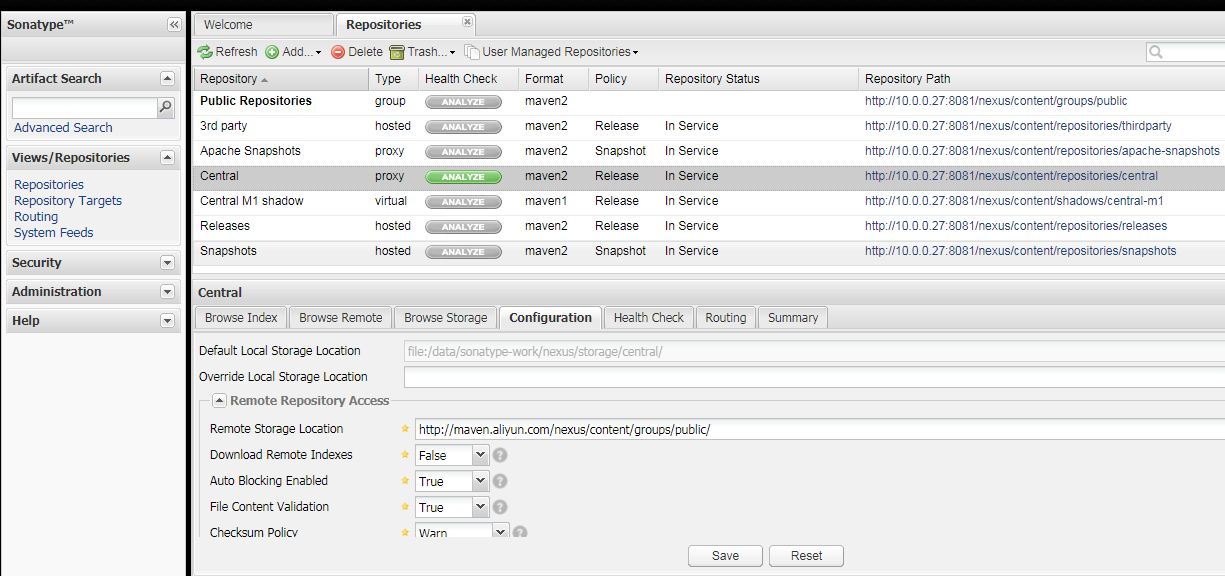
Task: Refresh the repository list
Action: point(227,52)
